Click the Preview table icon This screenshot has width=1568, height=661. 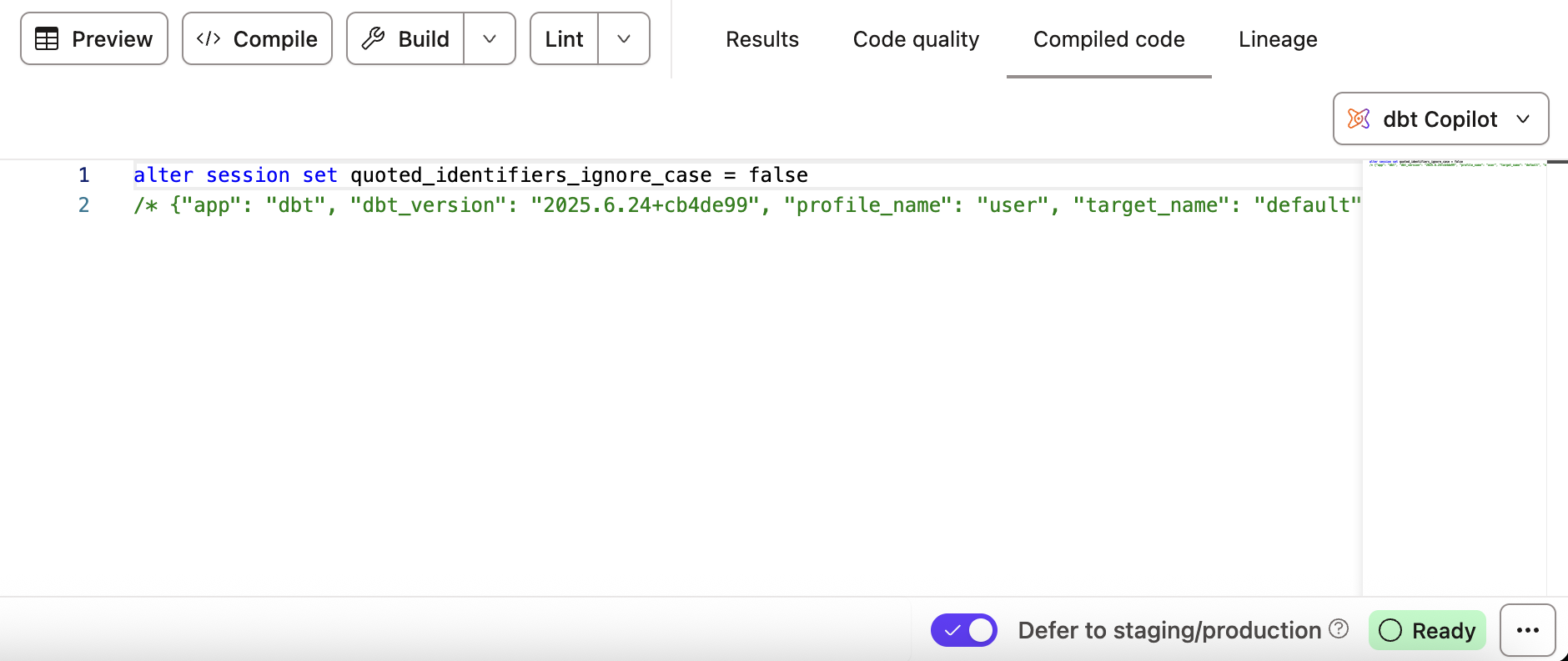47,39
